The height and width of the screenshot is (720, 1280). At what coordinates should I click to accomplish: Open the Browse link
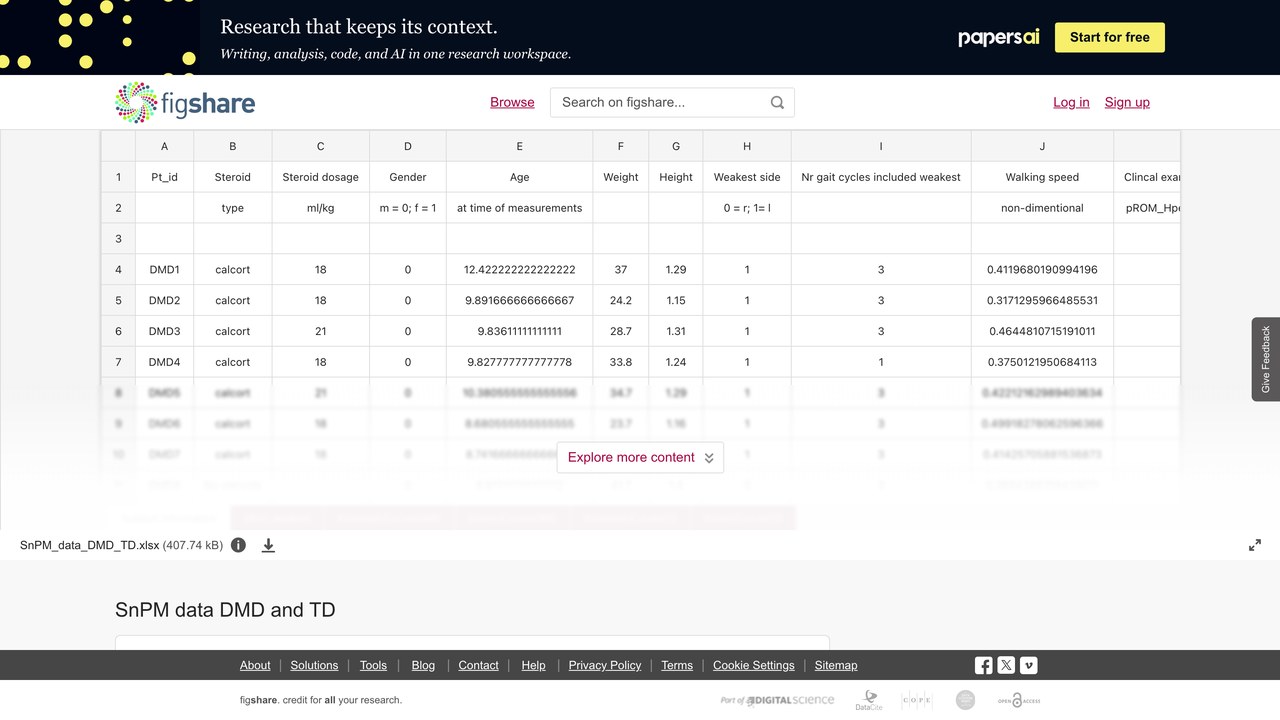[x=512, y=102]
